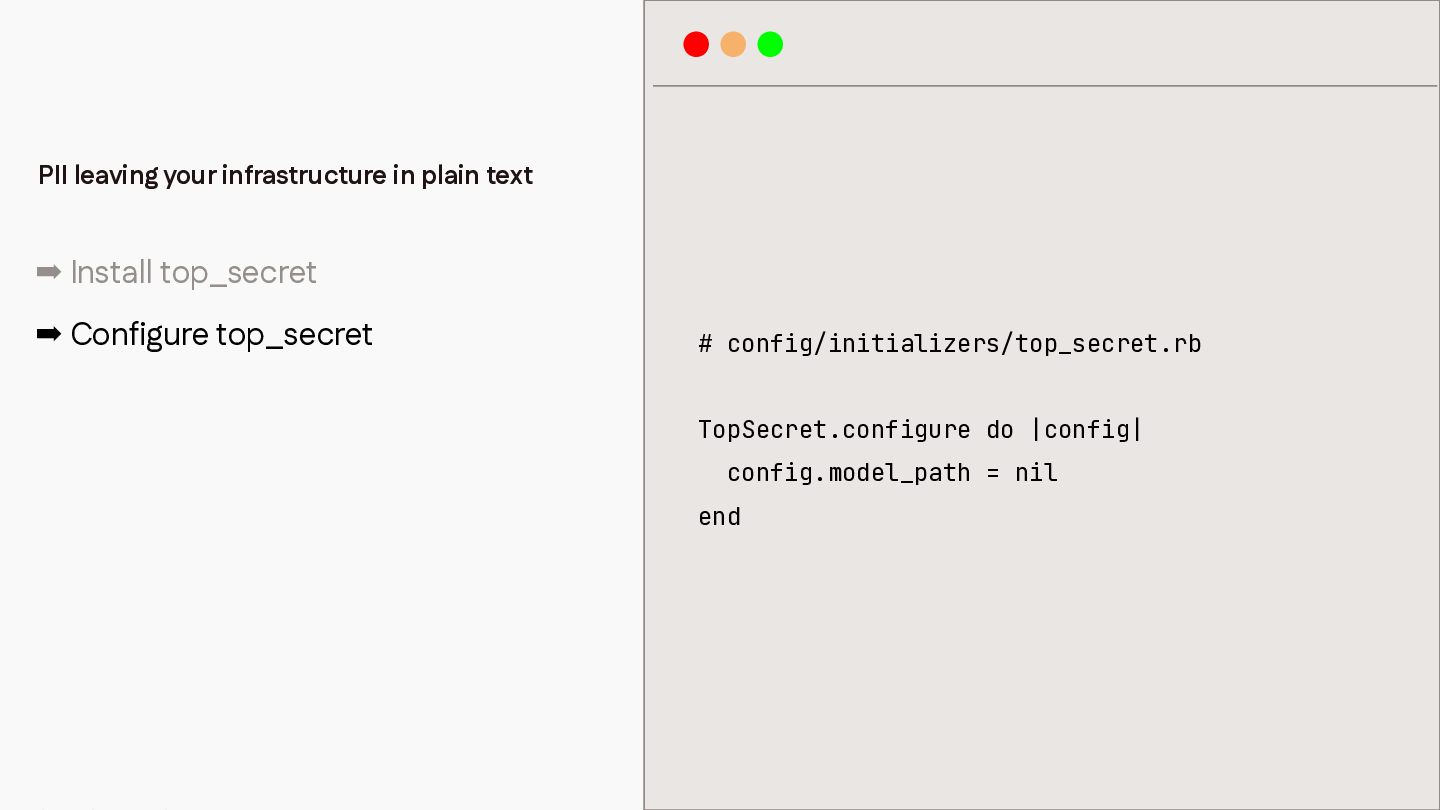Select the Install top_secret step
This screenshot has height=810, width=1440.
tap(177, 272)
